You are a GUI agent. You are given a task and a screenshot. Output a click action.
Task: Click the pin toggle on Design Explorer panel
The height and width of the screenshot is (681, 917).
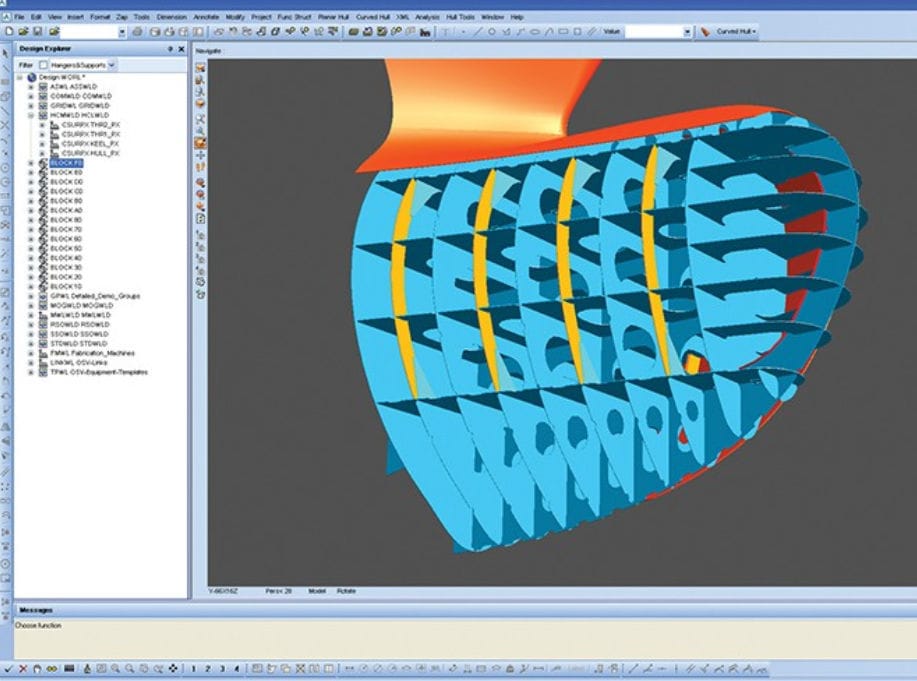(170, 48)
